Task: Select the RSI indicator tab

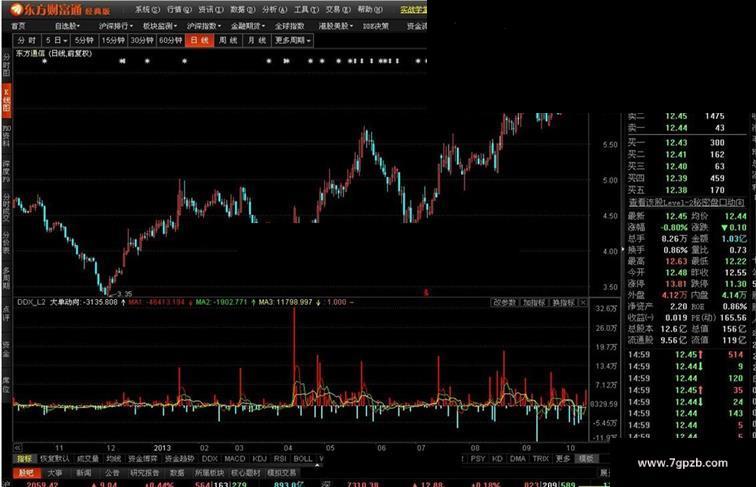Action: click(x=280, y=459)
